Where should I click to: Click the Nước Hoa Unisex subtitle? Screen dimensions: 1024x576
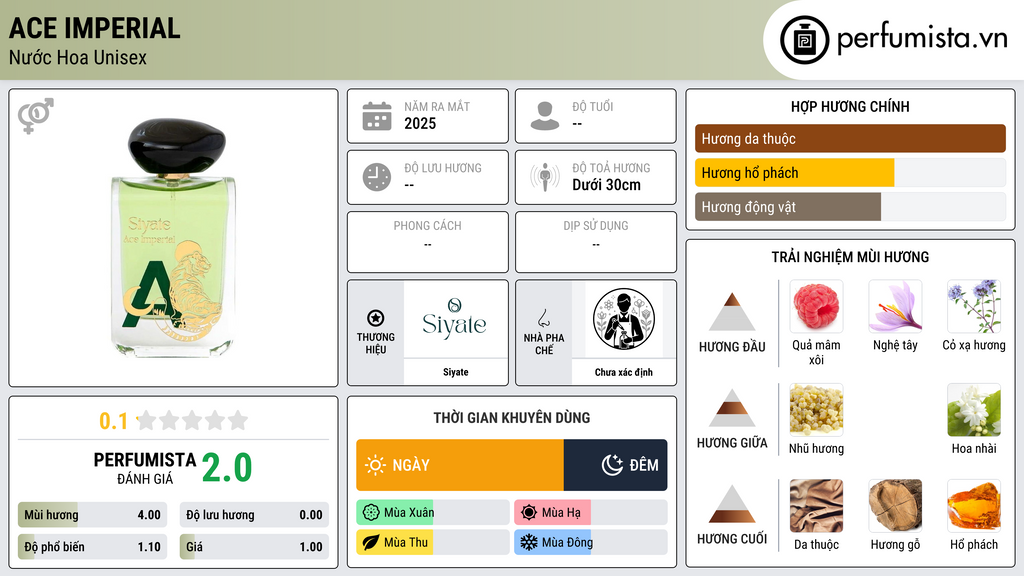click(78, 58)
